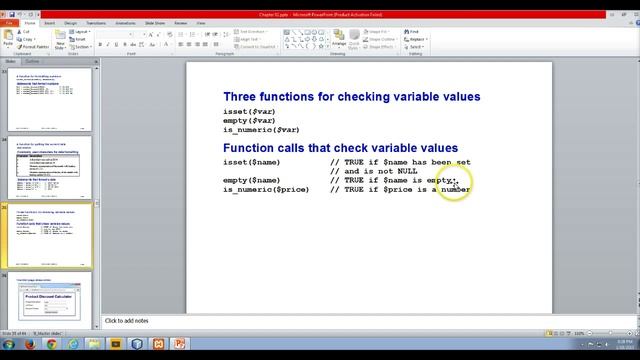Switch to the Slide Show ribbon tab
Image resolution: width=640 pixels, height=360 pixels.
pyautogui.click(x=155, y=23)
